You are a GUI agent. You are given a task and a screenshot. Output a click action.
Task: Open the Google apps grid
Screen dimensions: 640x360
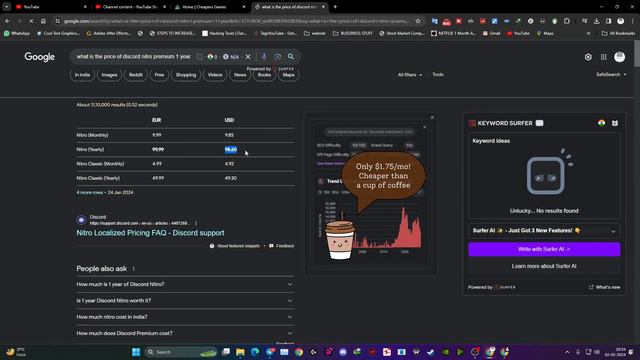604,57
